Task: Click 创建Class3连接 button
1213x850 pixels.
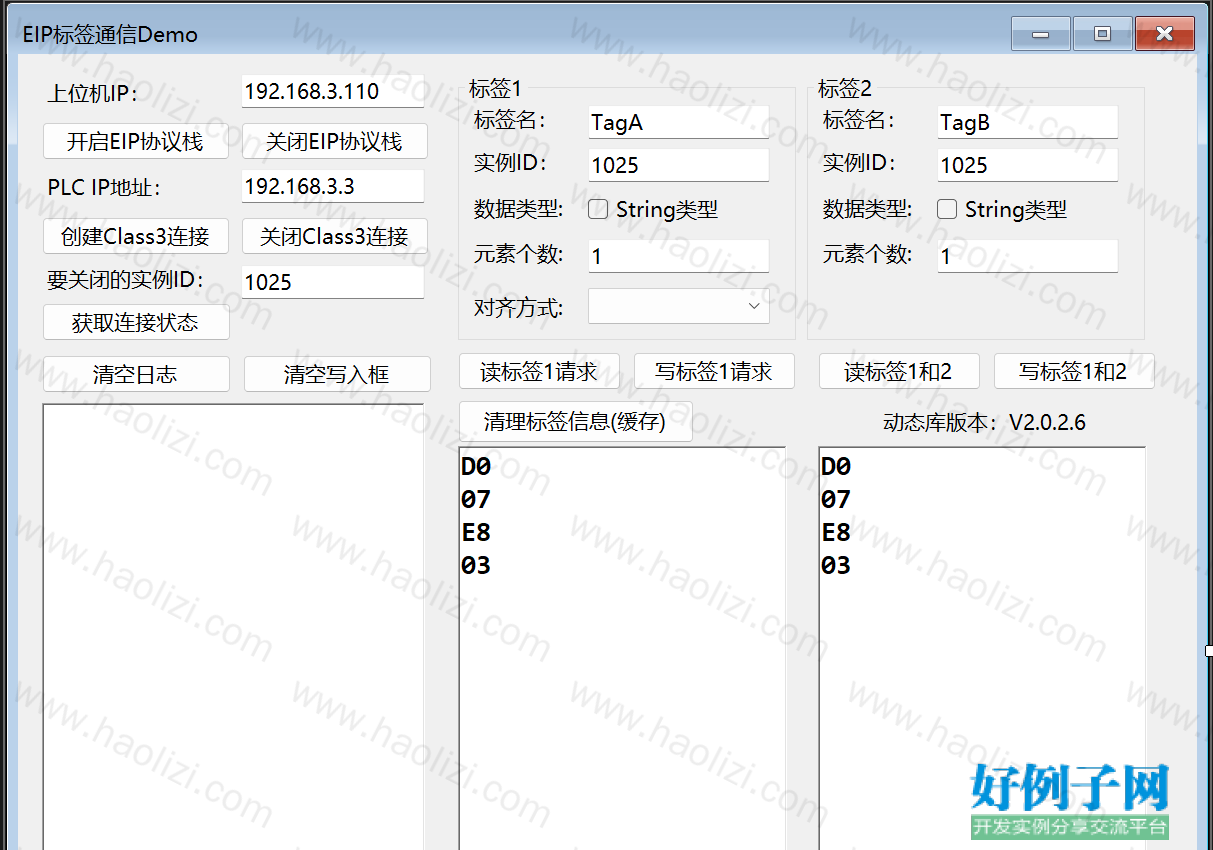Action: coord(135,236)
